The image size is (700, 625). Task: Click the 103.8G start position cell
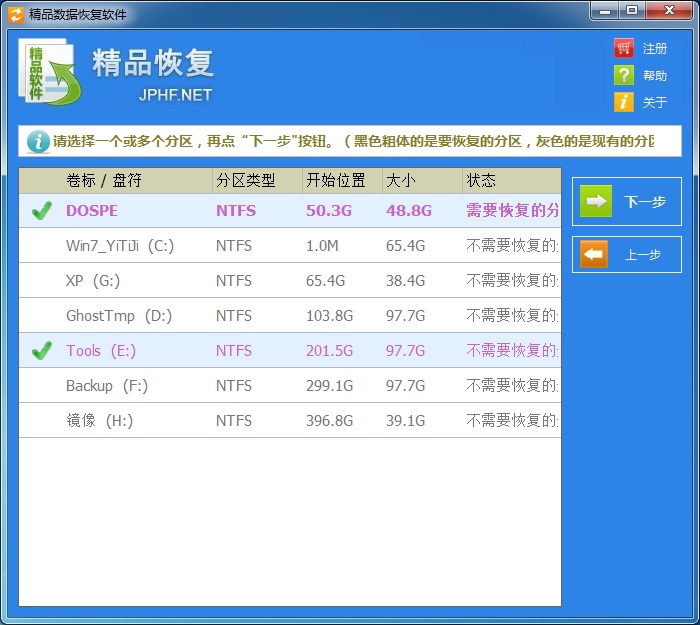pyautogui.click(x=329, y=316)
